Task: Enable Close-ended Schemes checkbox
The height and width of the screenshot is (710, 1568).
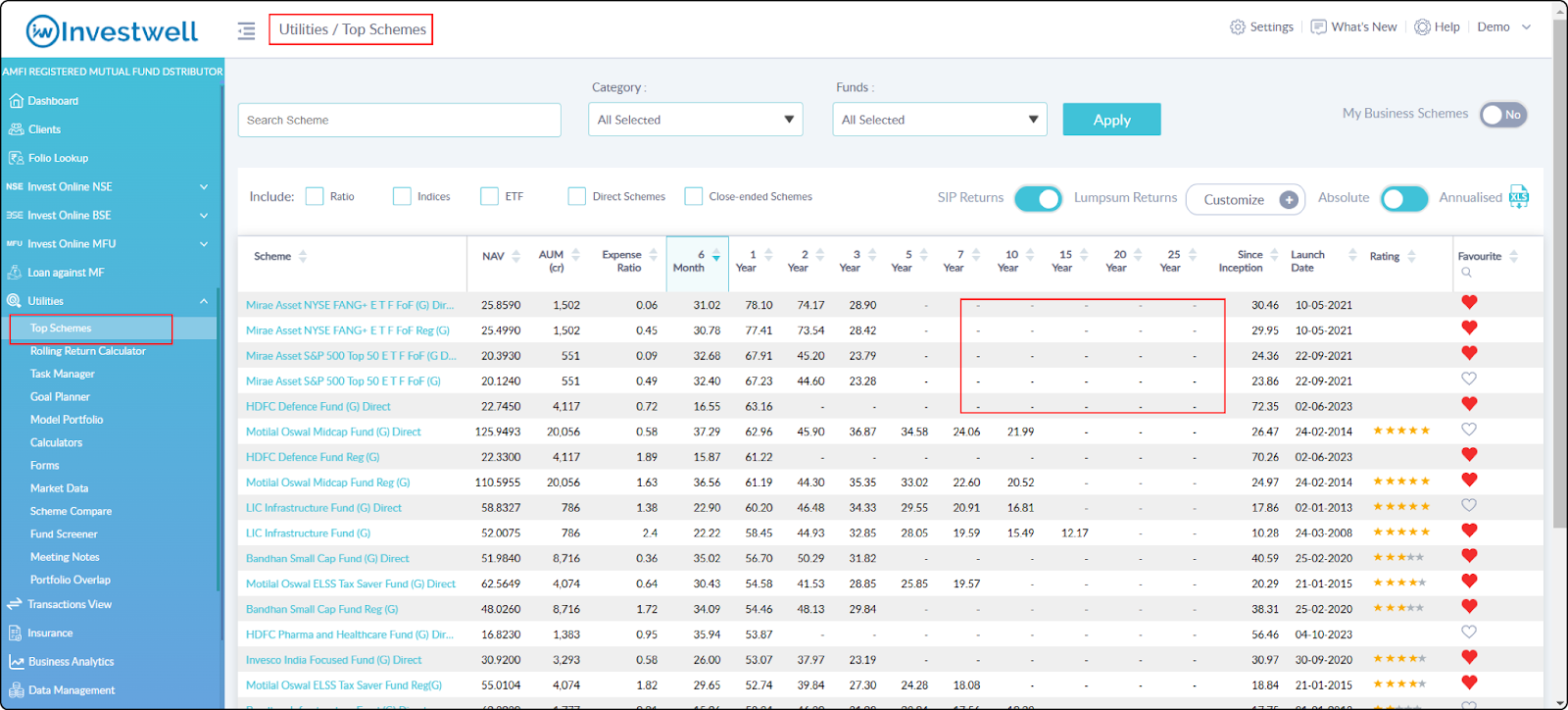Action: coord(694,197)
